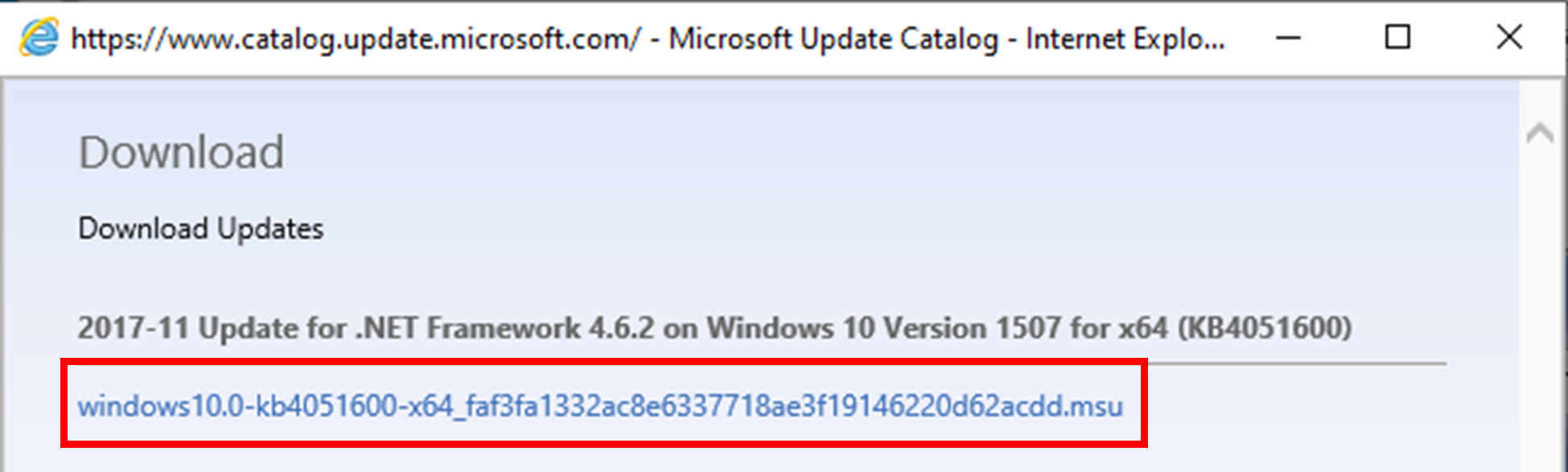Maximize the Internet Explorer popup window

click(x=1397, y=38)
